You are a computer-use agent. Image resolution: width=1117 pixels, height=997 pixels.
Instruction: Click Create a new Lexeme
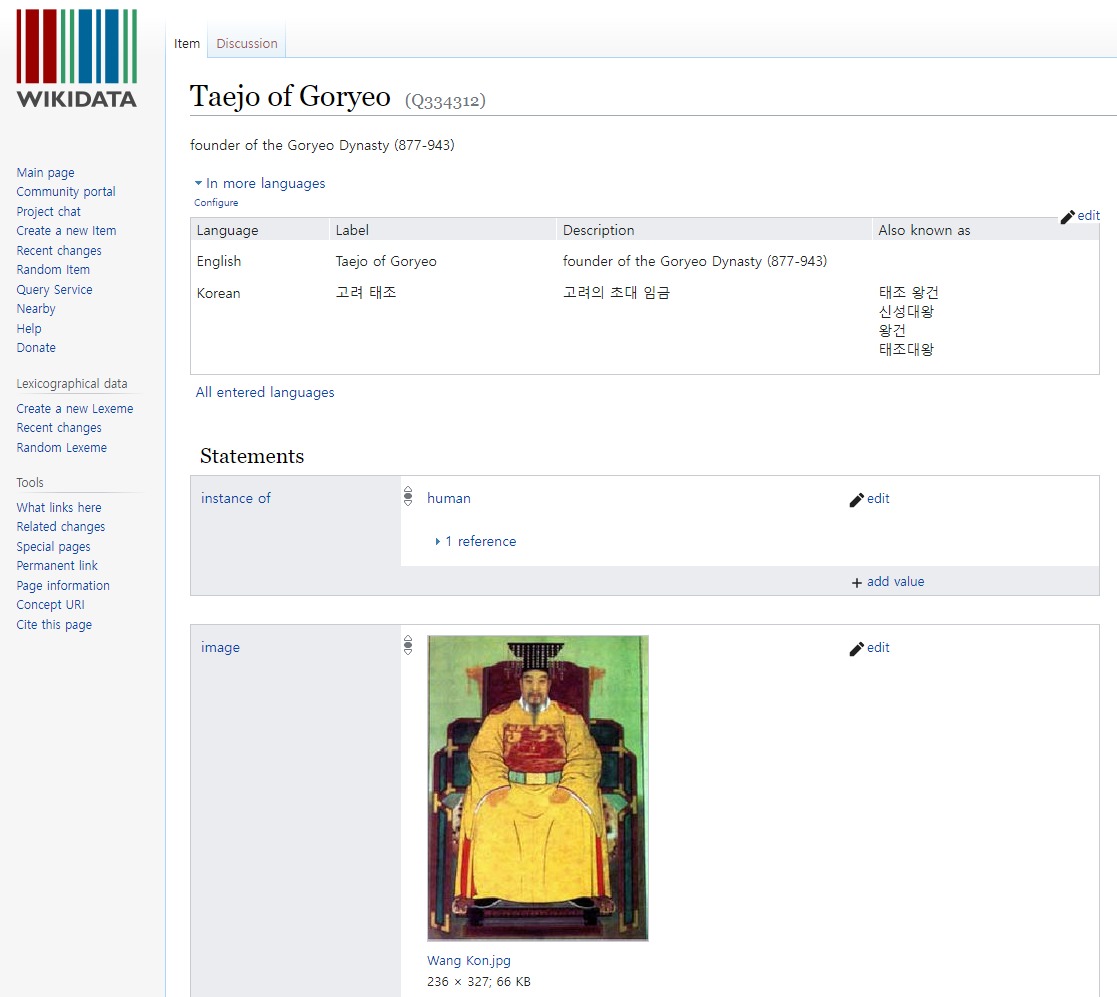[x=75, y=409]
